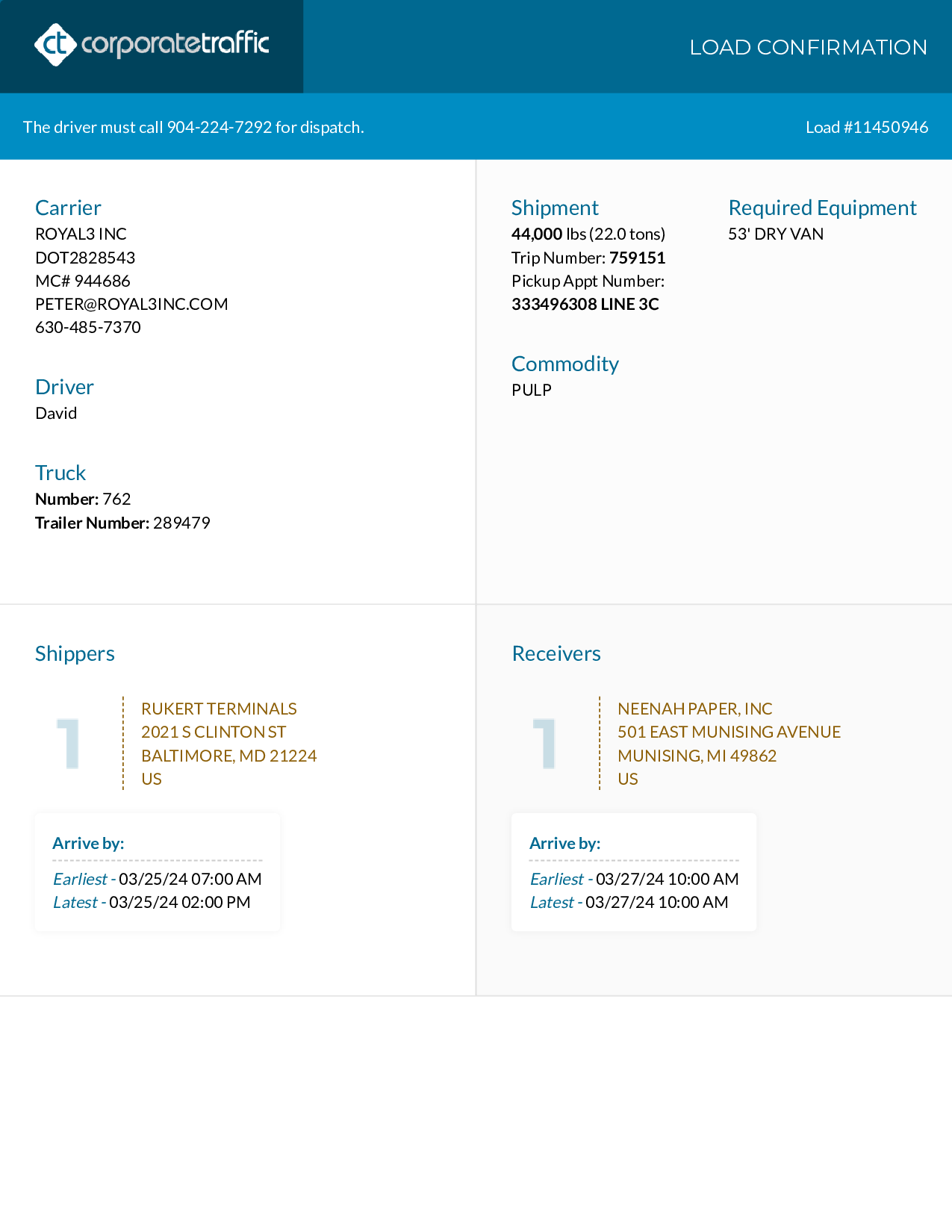Select 501 EAST MUNISING AVENUE address
The width and height of the screenshot is (952, 1232).
pos(729,732)
